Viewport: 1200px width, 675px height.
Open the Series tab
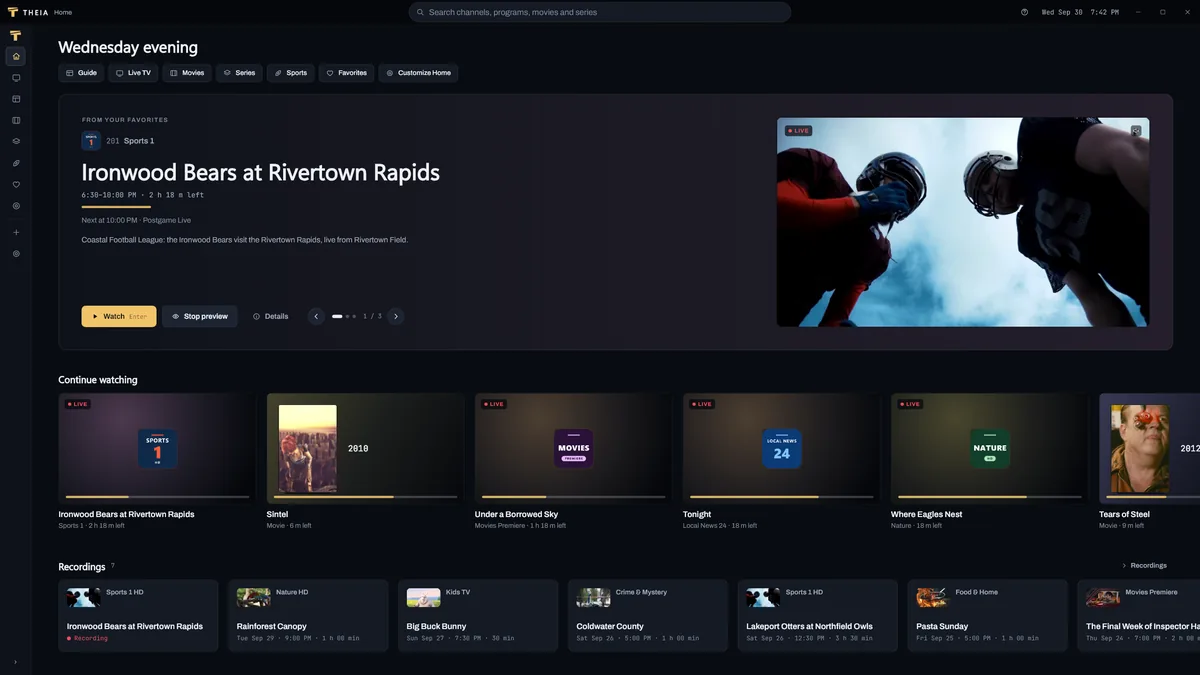tap(239, 73)
